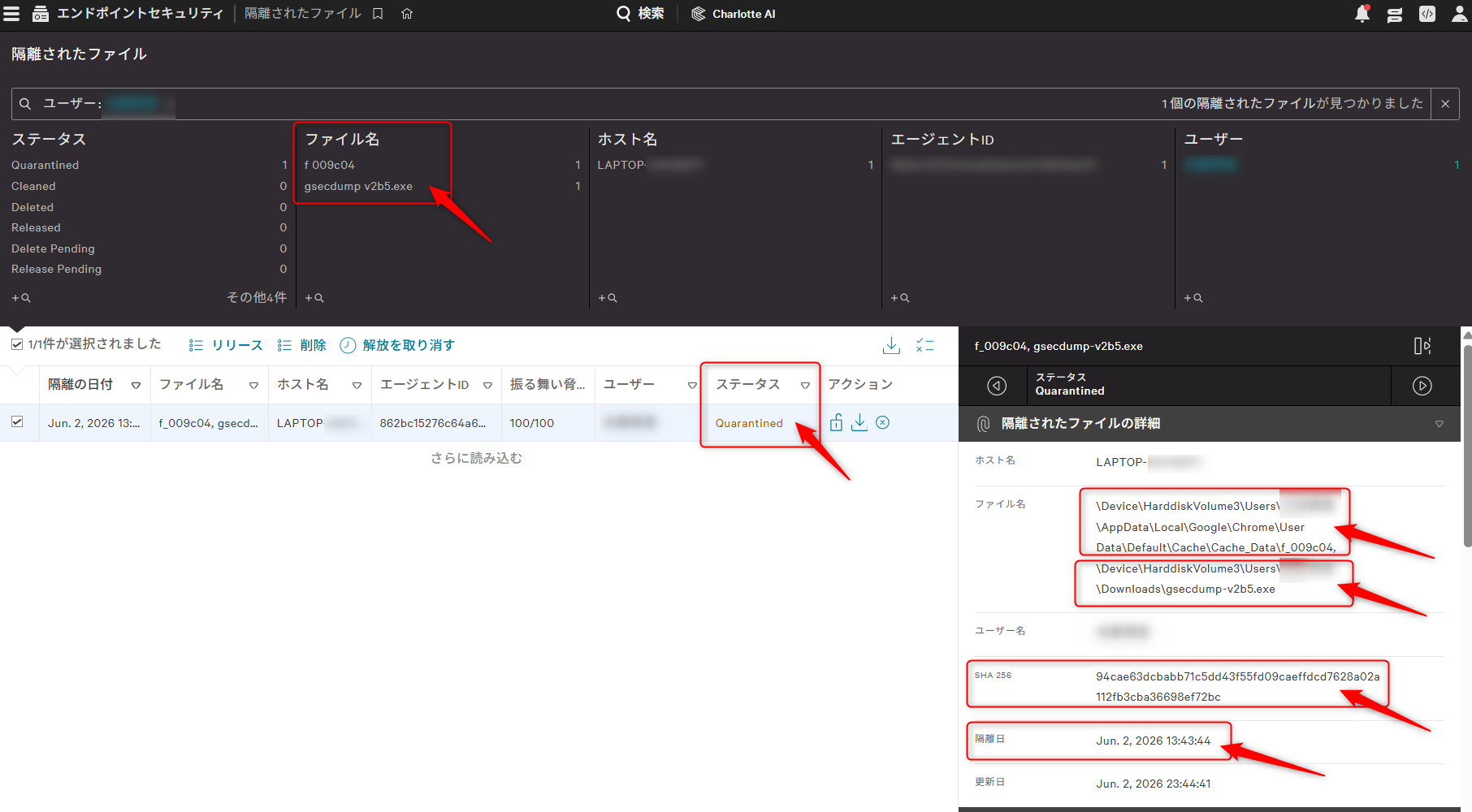Add search filter under status column

coord(21,298)
